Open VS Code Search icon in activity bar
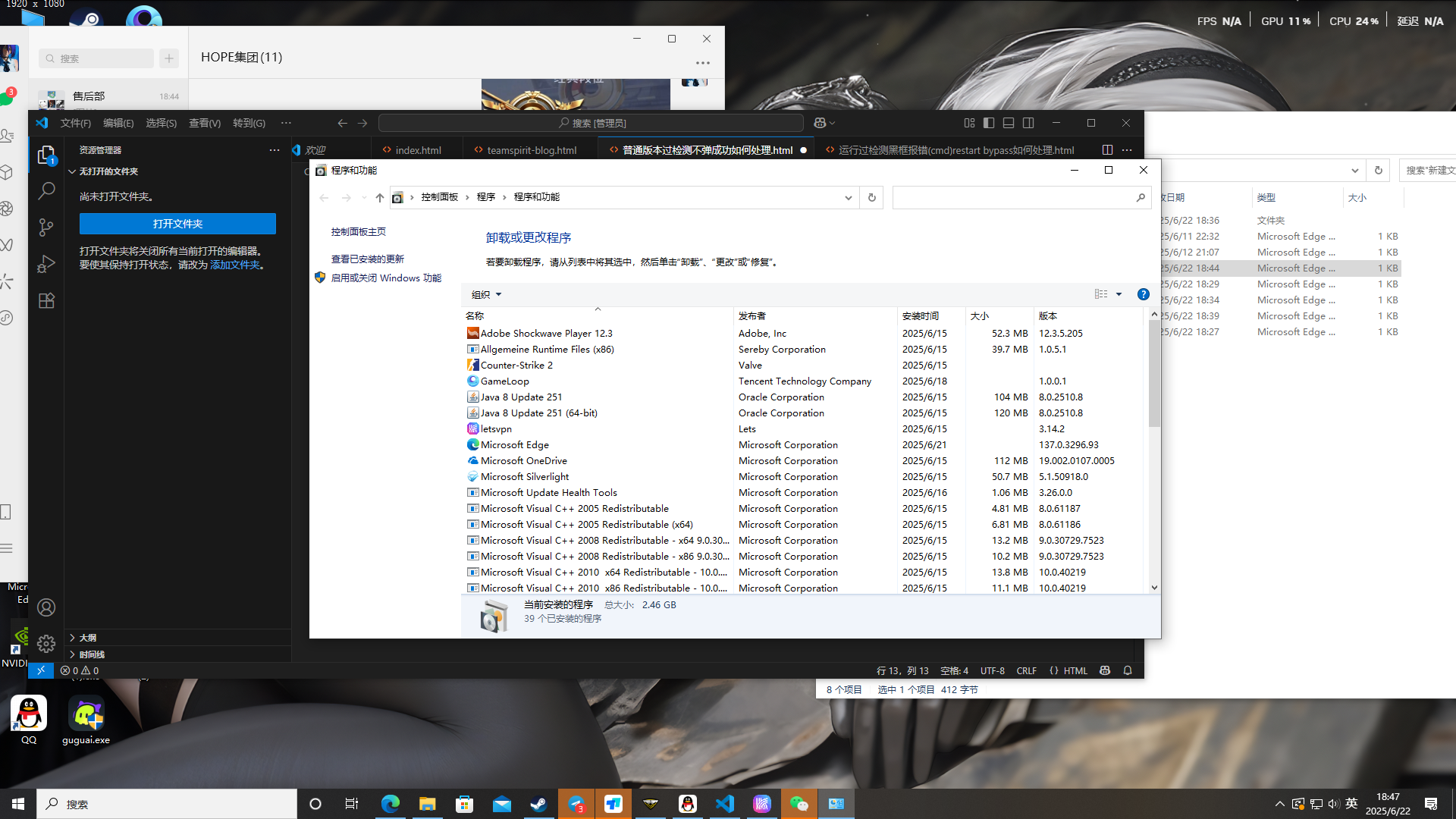Screen dimensions: 1456x819 [46, 190]
